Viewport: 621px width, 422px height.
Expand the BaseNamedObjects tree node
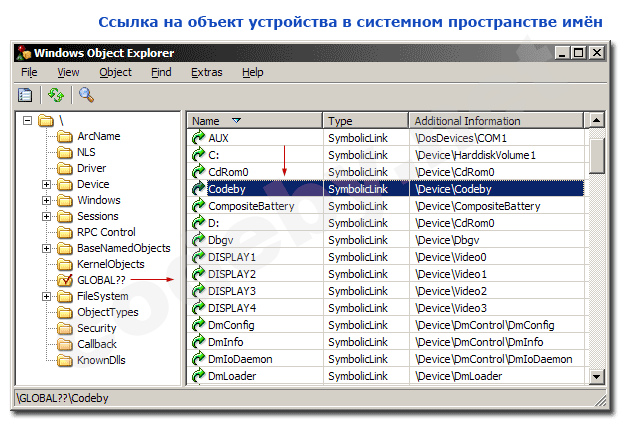pos(46,248)
